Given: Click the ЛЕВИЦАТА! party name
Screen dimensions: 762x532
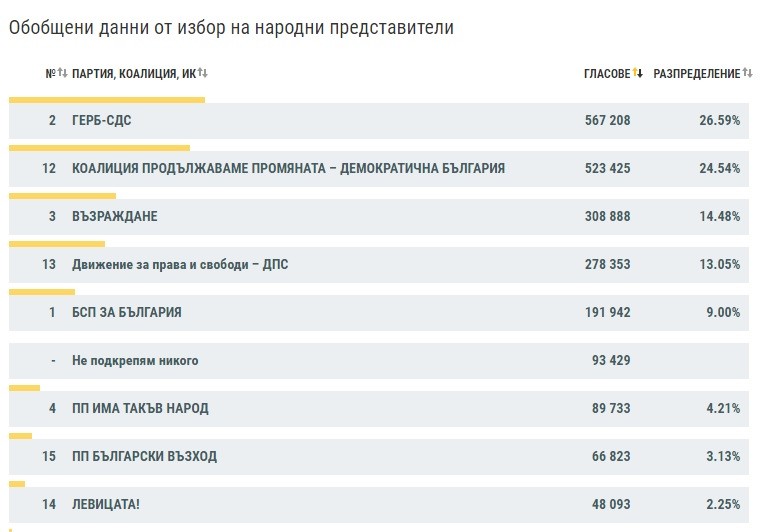Looking at the screenshot, I should tap(106, 504).
